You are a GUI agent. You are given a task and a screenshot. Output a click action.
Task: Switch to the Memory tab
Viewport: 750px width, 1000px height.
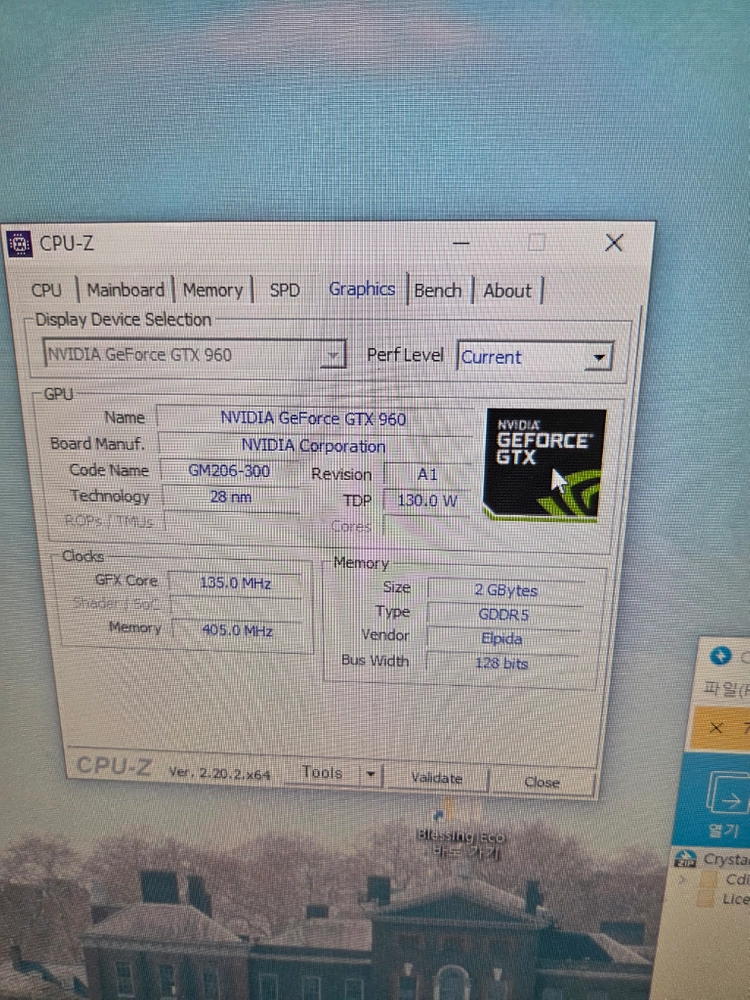coord(212,291)
